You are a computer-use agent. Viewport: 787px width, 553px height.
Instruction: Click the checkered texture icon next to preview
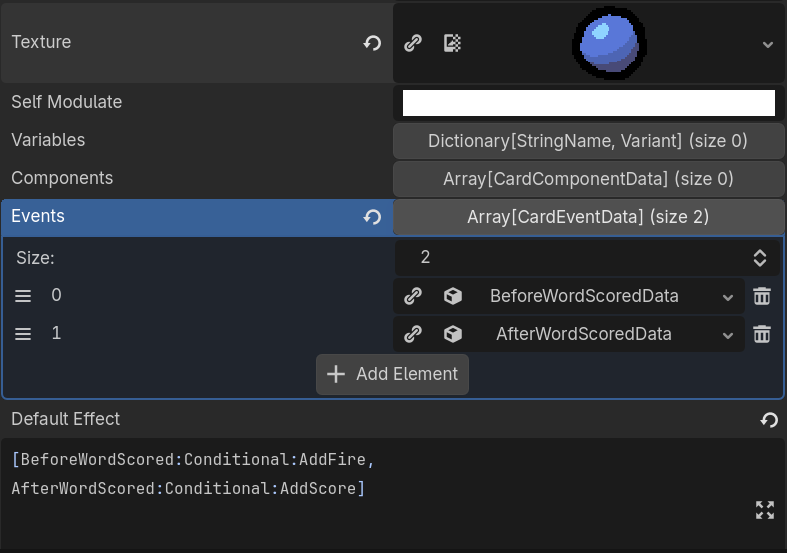(452, 43)
